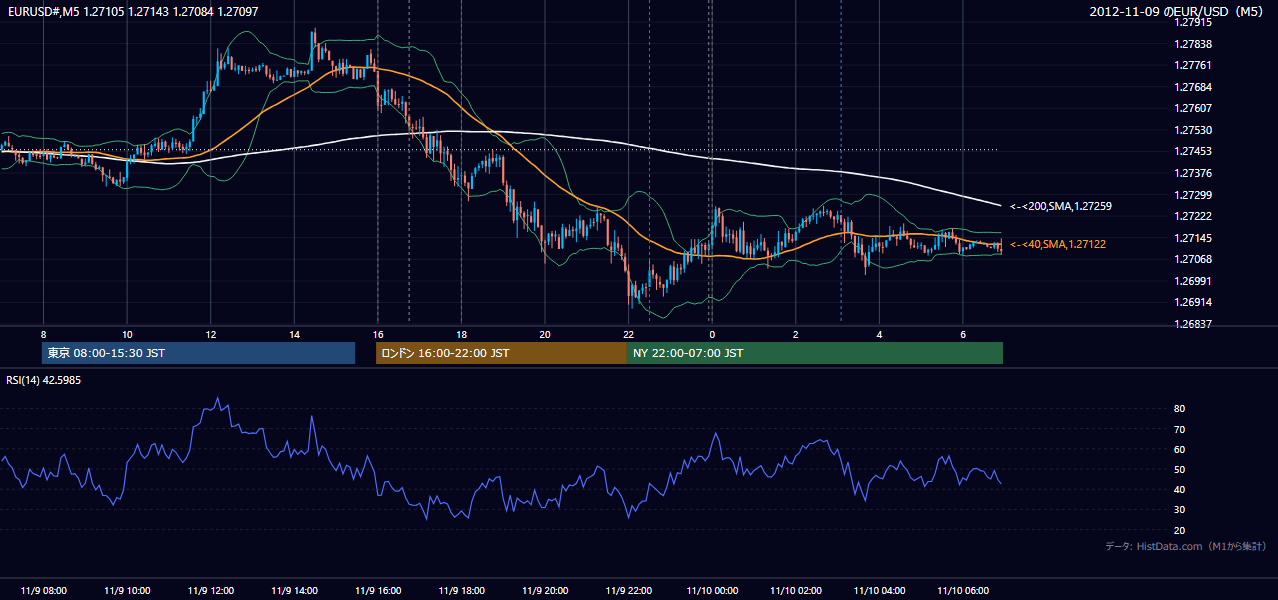Viewport: 1278px width, 600px height.
Task: Click price axis value 1.27838
Action: [1193, 44]
